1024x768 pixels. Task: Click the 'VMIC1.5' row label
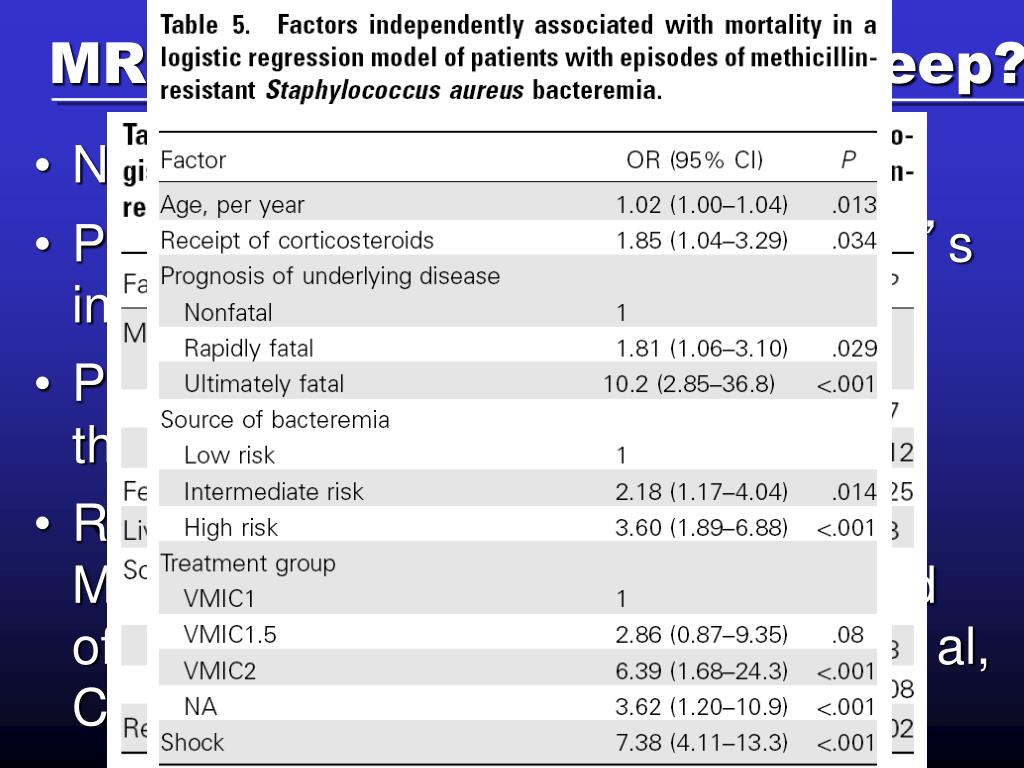point(230,635)
